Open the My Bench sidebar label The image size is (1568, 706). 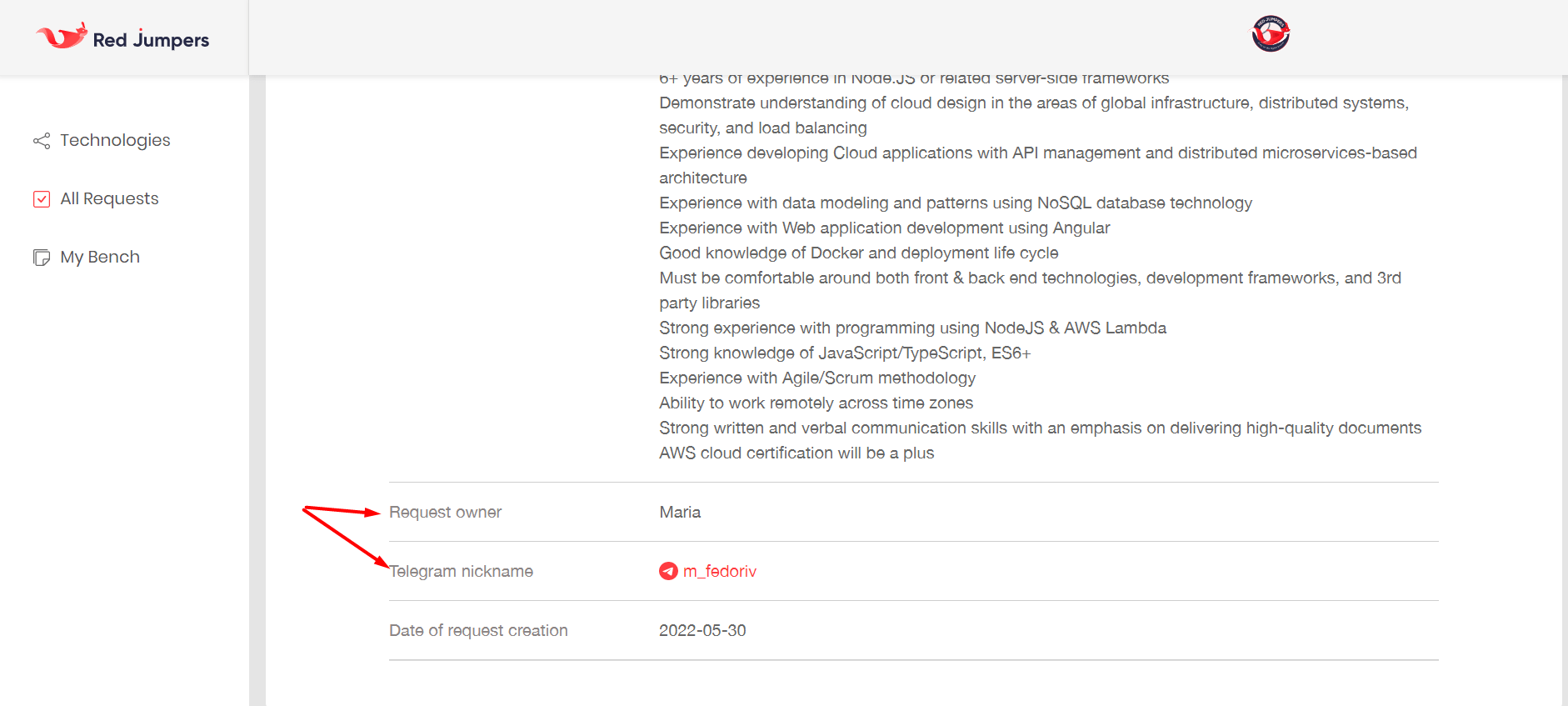[x=100, y=257]
